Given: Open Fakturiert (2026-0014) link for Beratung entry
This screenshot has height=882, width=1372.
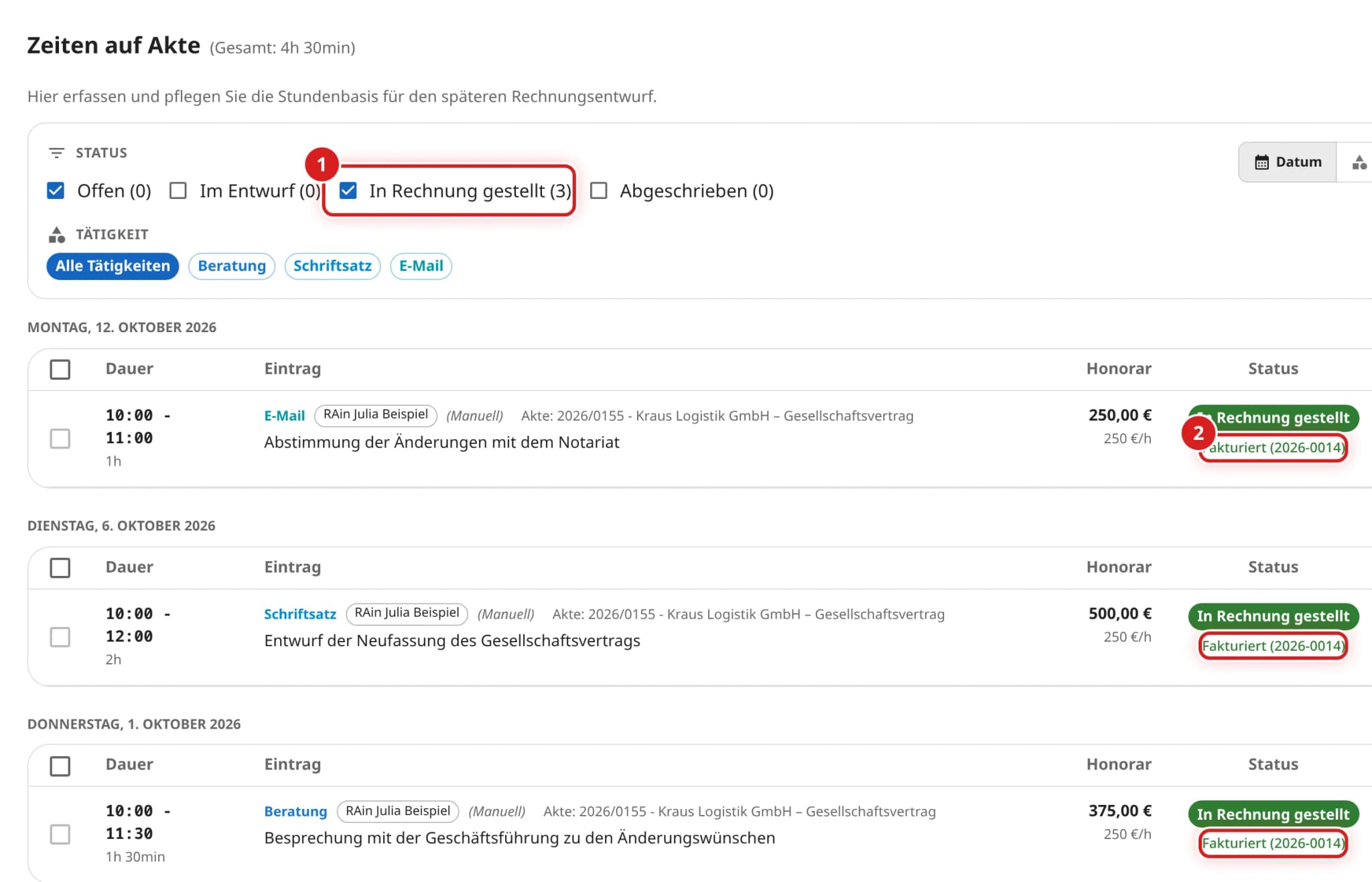Looking at the screenshot, I should 1273,844.
